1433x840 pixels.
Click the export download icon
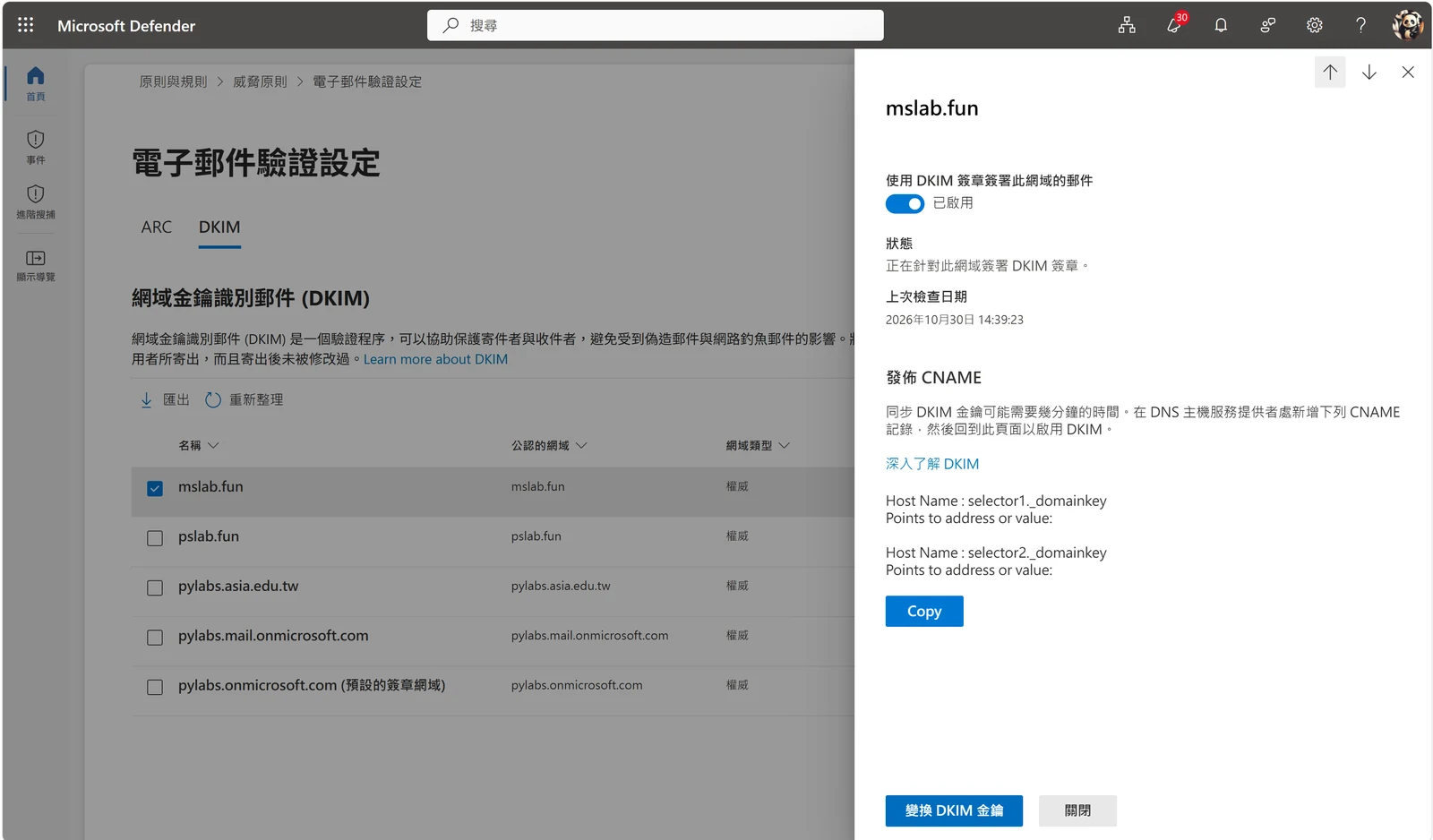[147, 399]
